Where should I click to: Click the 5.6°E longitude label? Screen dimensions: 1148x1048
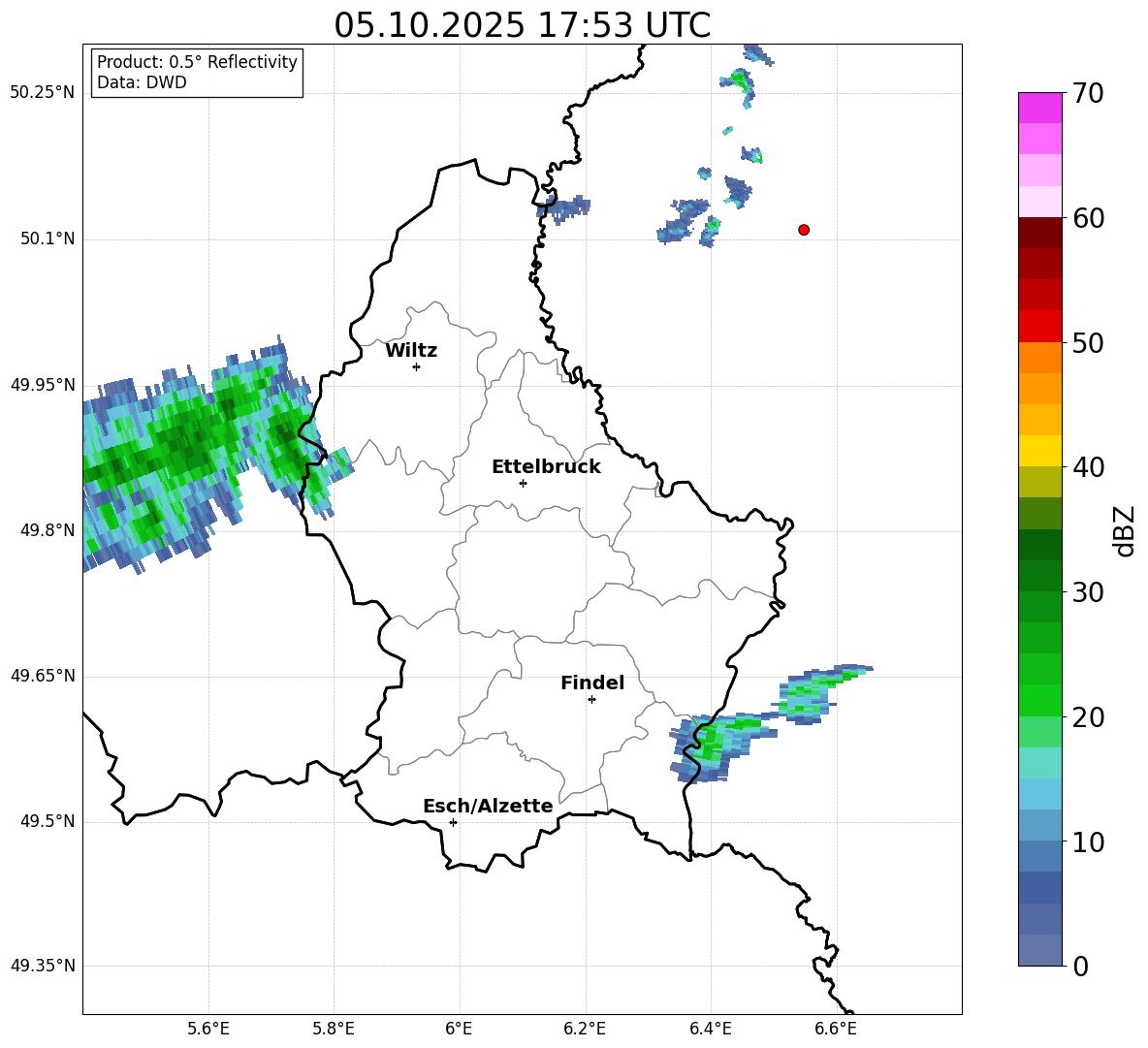[208, 1029]
